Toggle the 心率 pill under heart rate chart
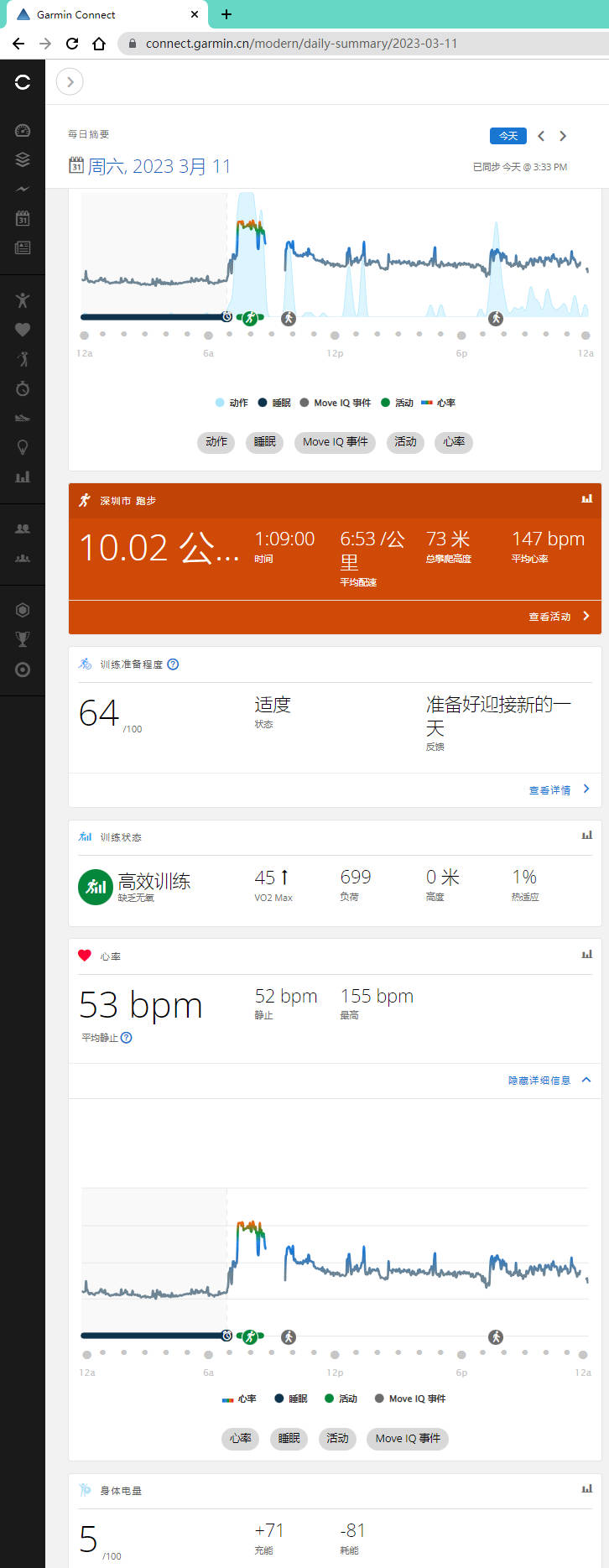This screenshot has height=1568, width=609. coord(241,1438)
